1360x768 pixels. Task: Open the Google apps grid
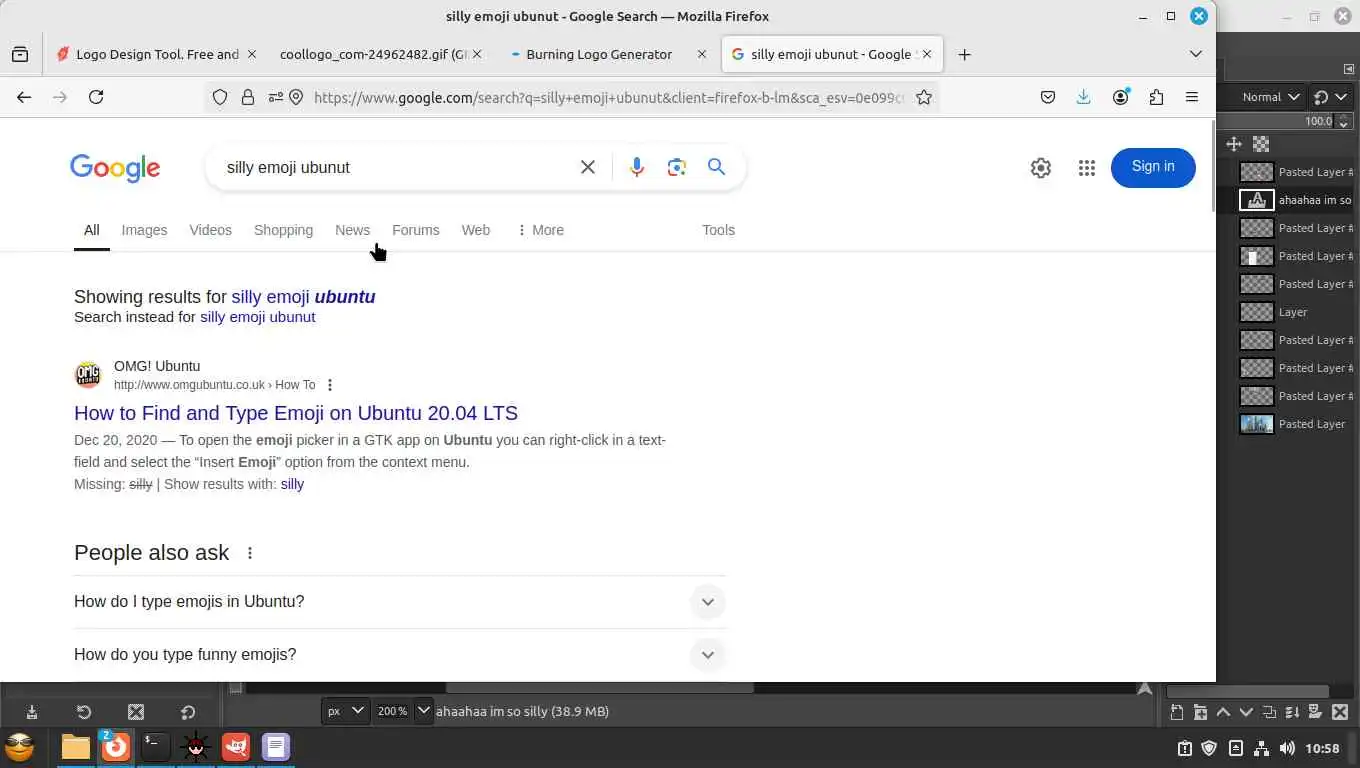point(1087,168)
